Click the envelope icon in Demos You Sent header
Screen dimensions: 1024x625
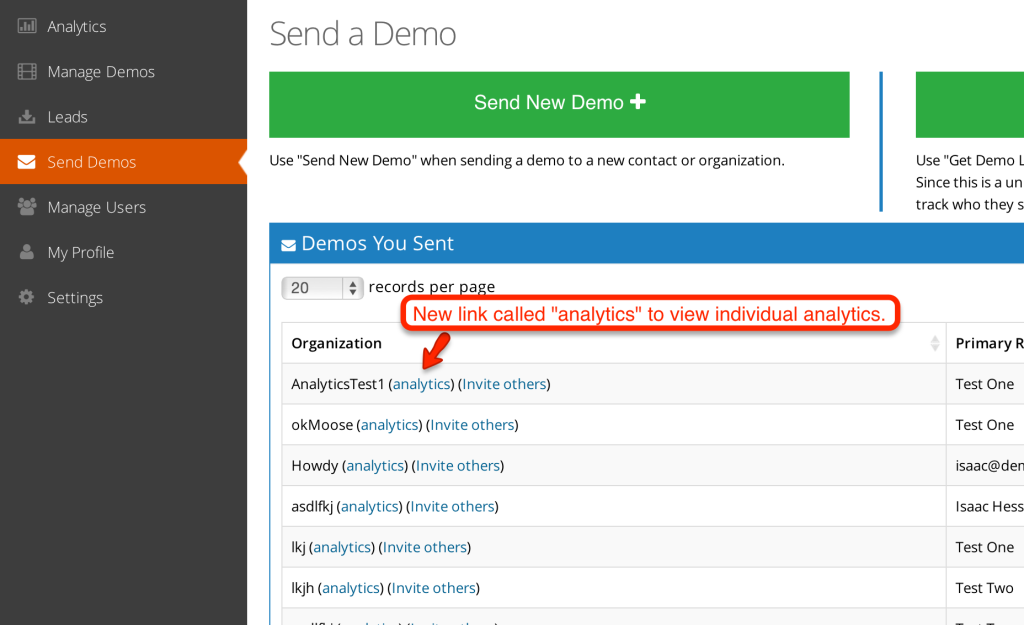point(288,243)
